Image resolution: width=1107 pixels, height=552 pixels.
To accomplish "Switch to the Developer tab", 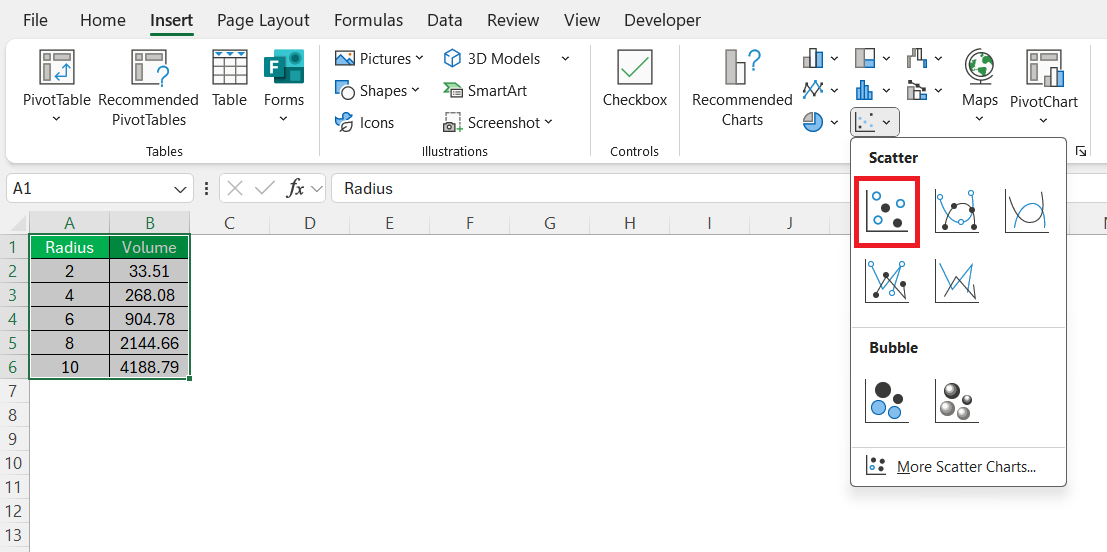I will coord(662,20).
